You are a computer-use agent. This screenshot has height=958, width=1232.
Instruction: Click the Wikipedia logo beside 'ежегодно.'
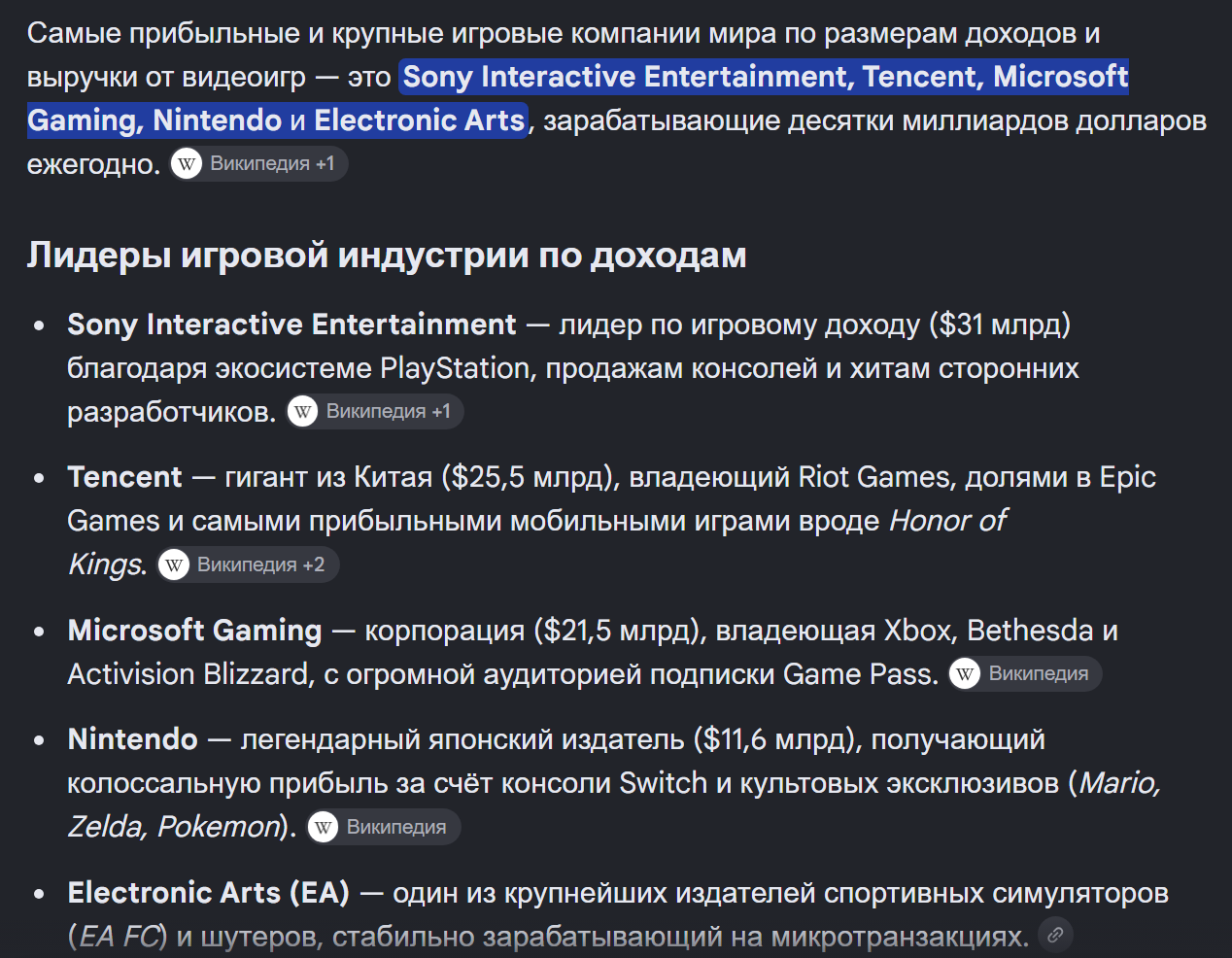pos(187,164)
